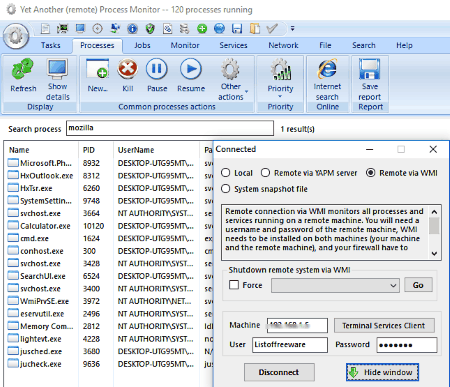
Task: Click the gray checkmark icon in quick toolbar
Action: pyautogui.click(x=272, y=29)
